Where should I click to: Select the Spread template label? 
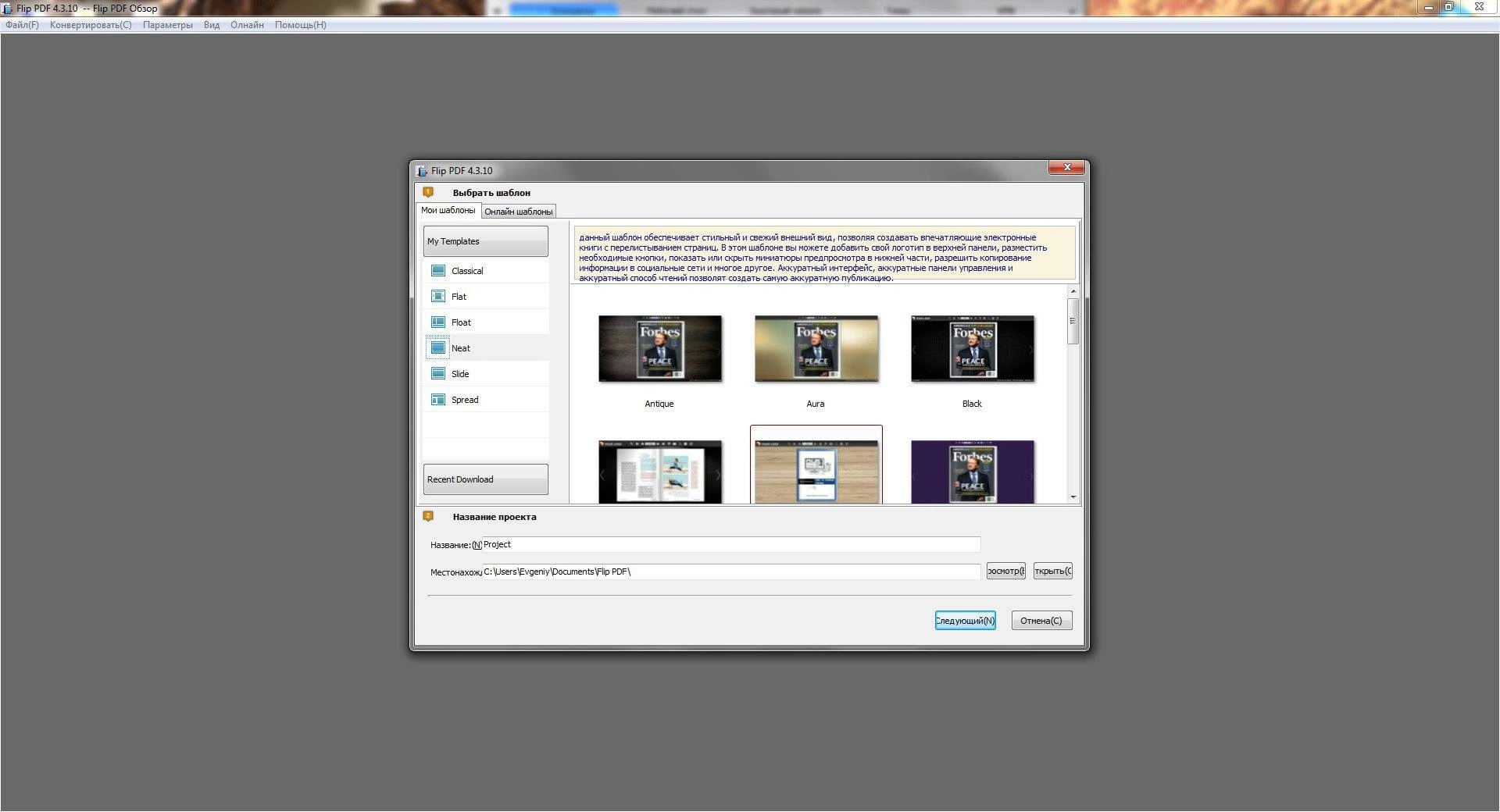pos(465,400)
